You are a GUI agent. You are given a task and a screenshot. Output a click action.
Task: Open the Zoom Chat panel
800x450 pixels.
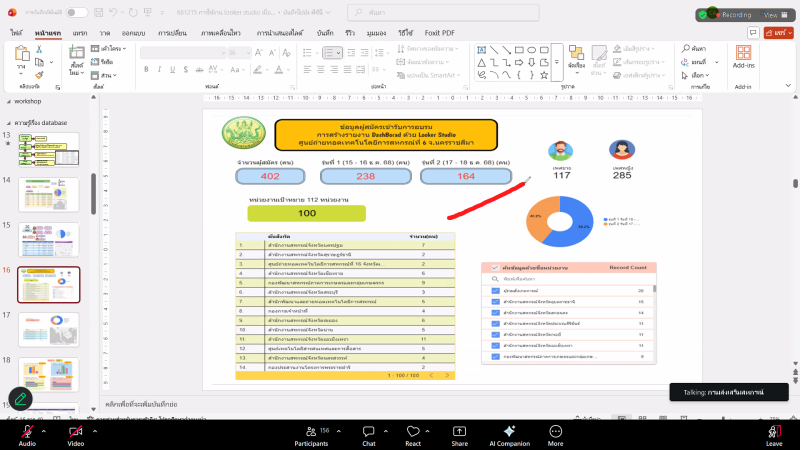click(369, 429)
